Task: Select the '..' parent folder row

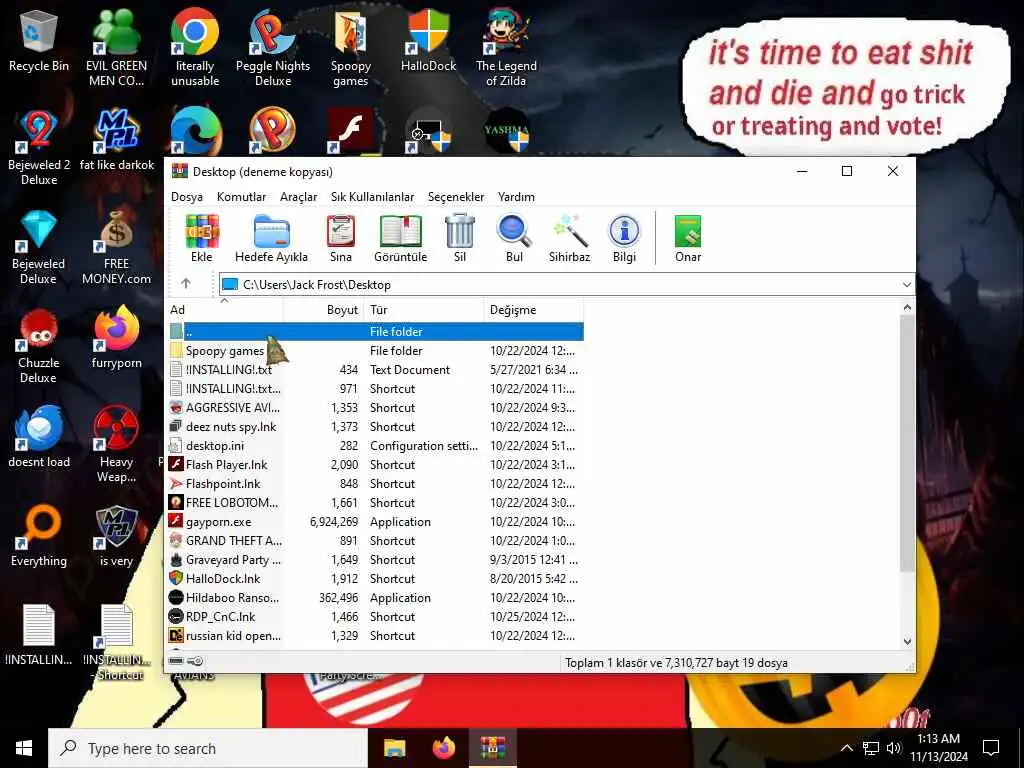Action: [375, 332]
